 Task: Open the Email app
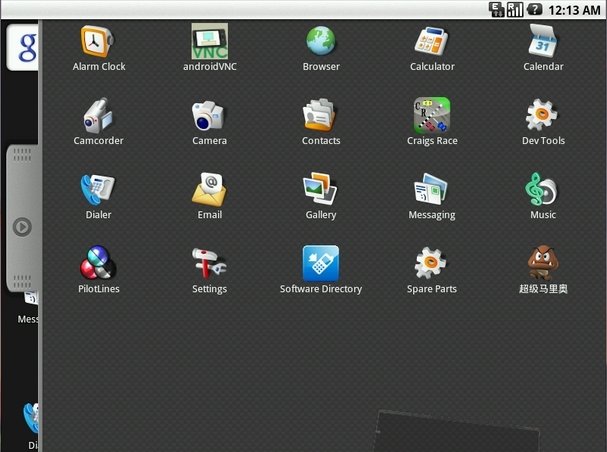tap(209, 196)
